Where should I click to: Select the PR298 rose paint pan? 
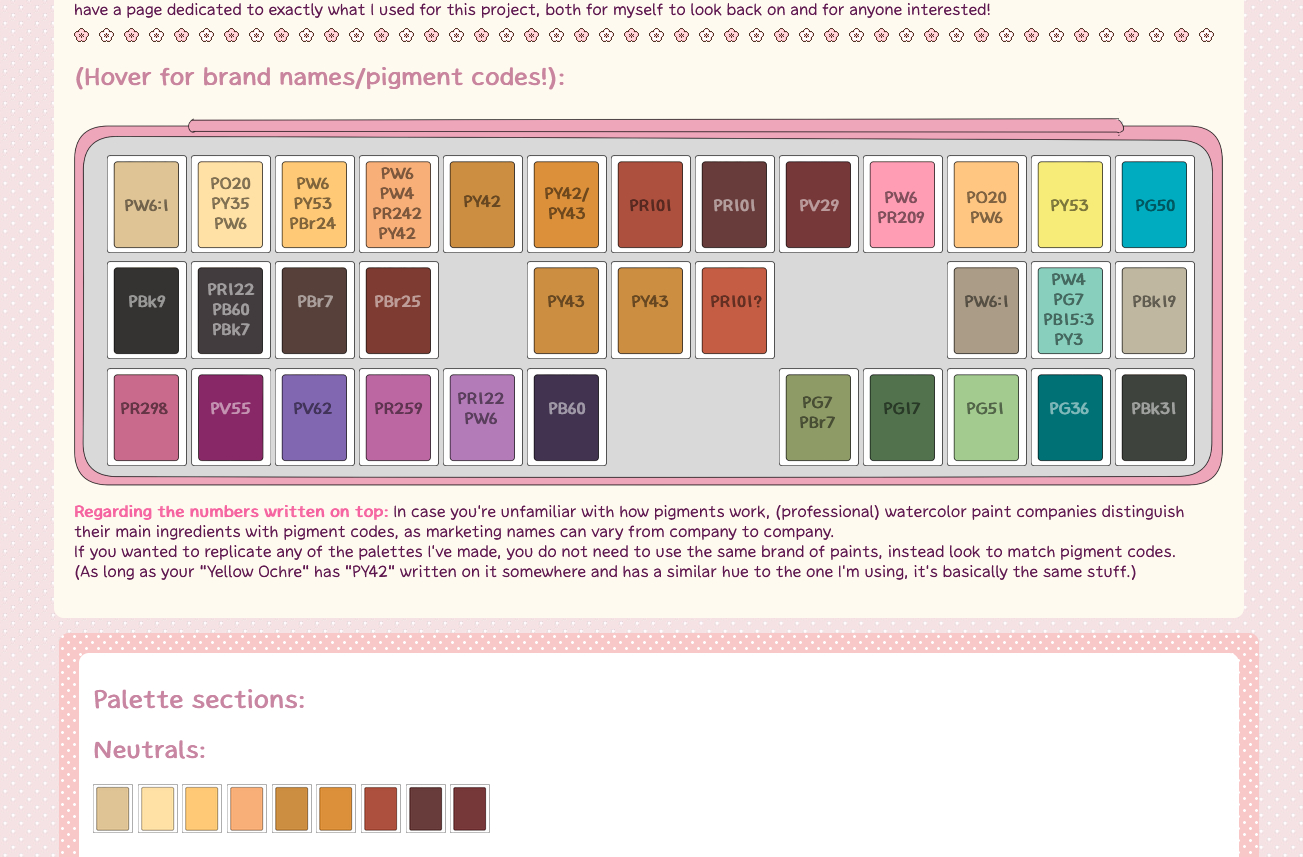[x=146, y=418]
